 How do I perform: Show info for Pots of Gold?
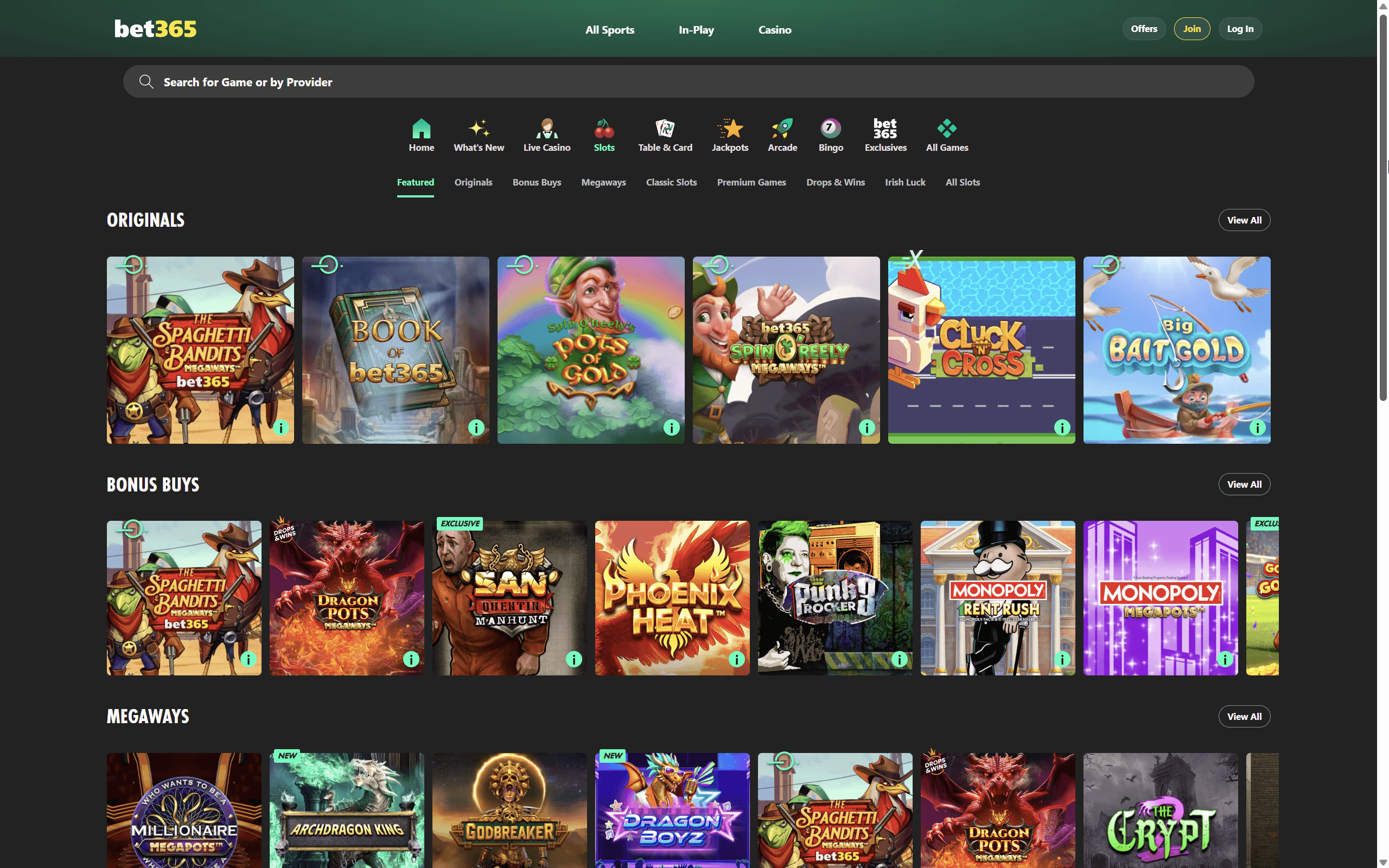click(x=672, y=427)
